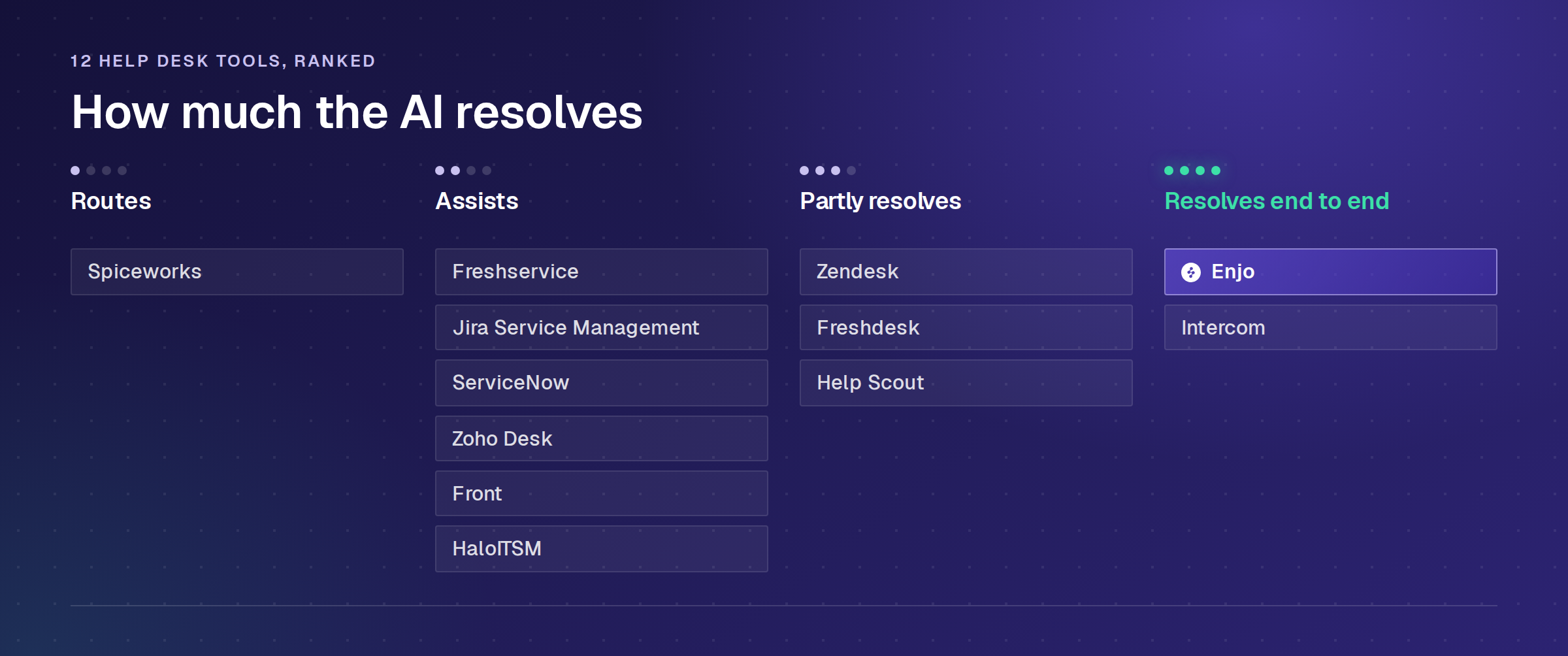Select the HaloITSM card
Viewport: 1568px width, 656px height.
(601, 549)
